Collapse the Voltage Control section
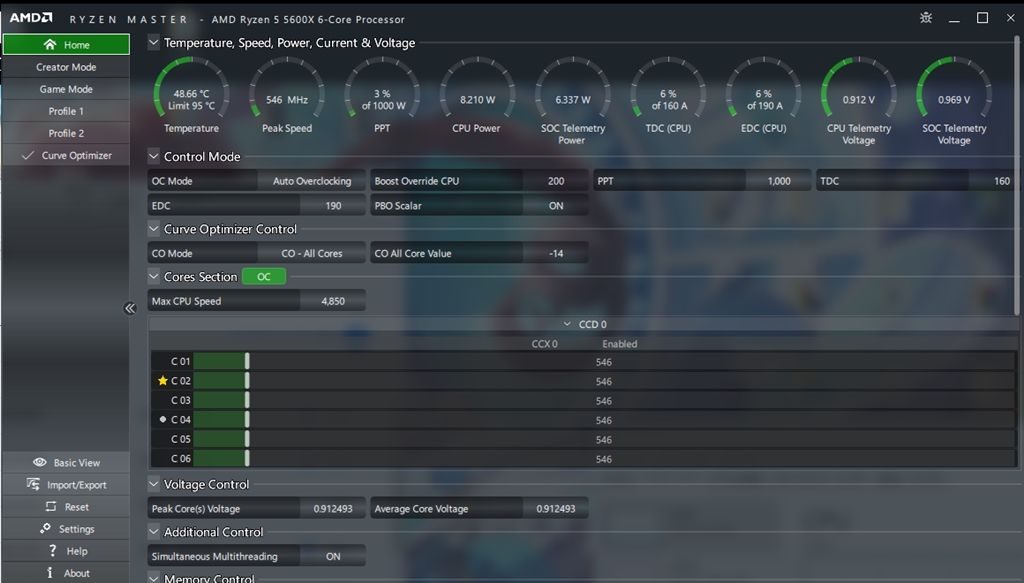The image size is (1024, 583). coord(153,484)
